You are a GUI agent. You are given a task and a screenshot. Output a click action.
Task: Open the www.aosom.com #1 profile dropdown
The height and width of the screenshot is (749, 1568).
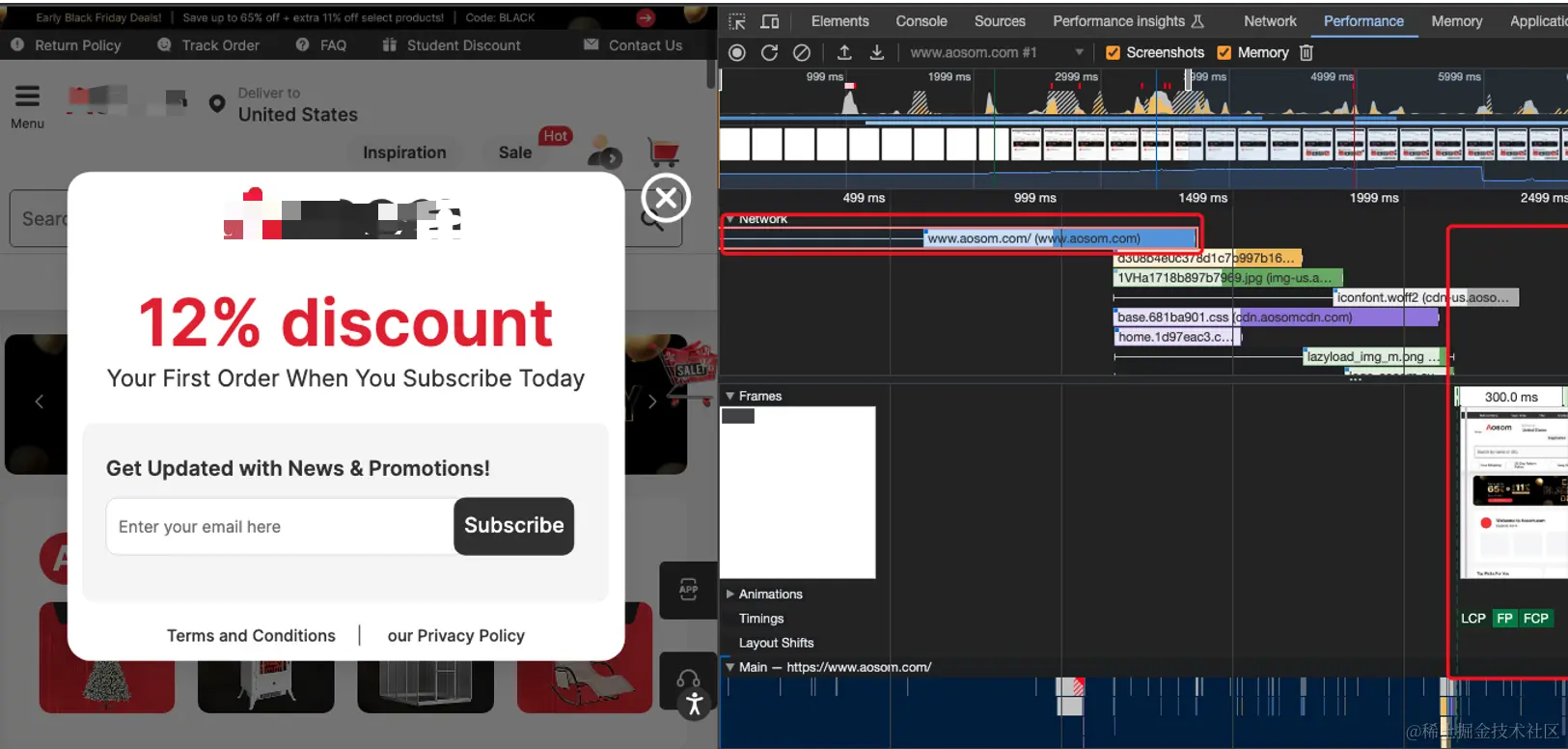click(997, 53)
